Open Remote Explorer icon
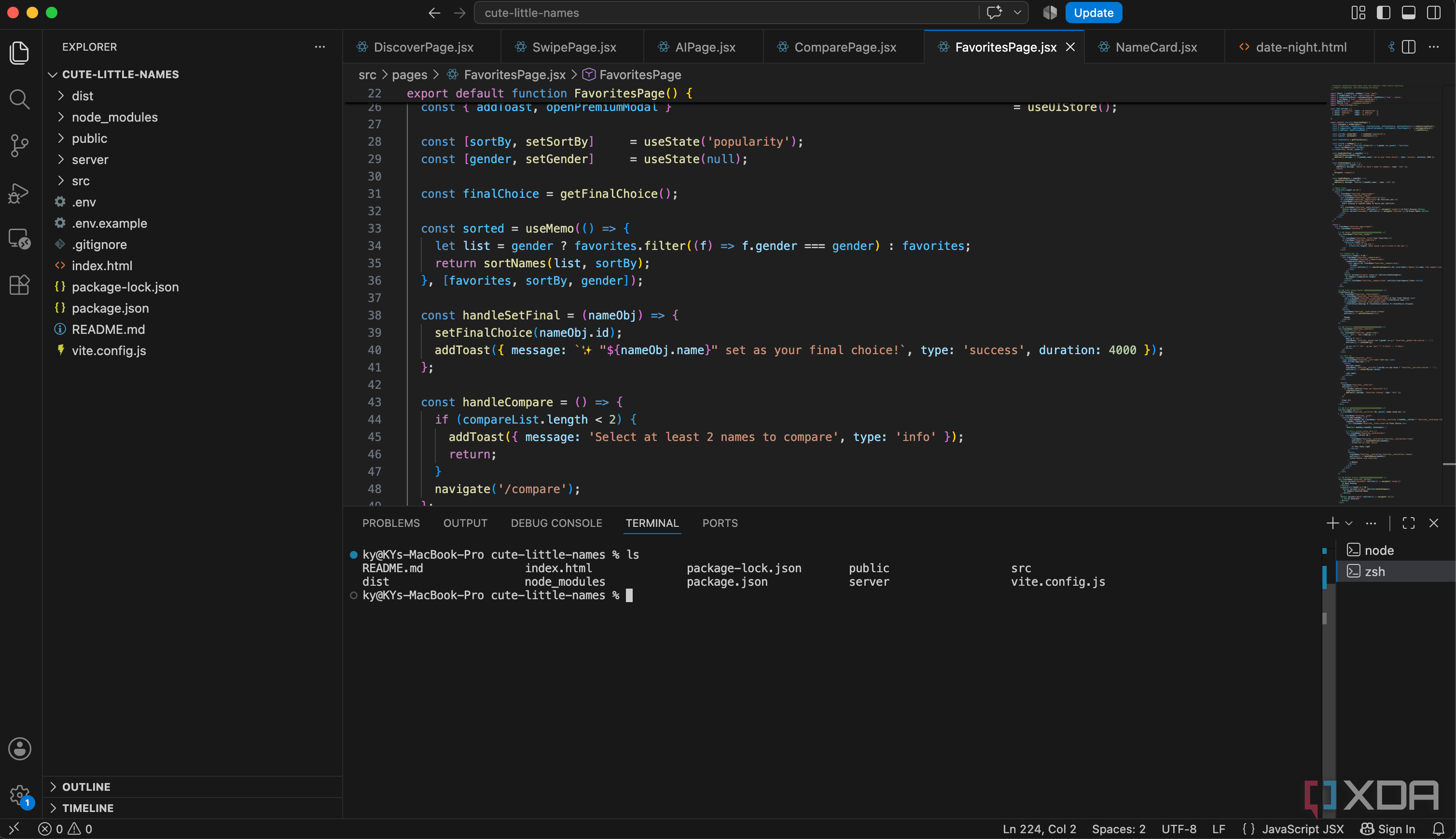 [20, 238]
